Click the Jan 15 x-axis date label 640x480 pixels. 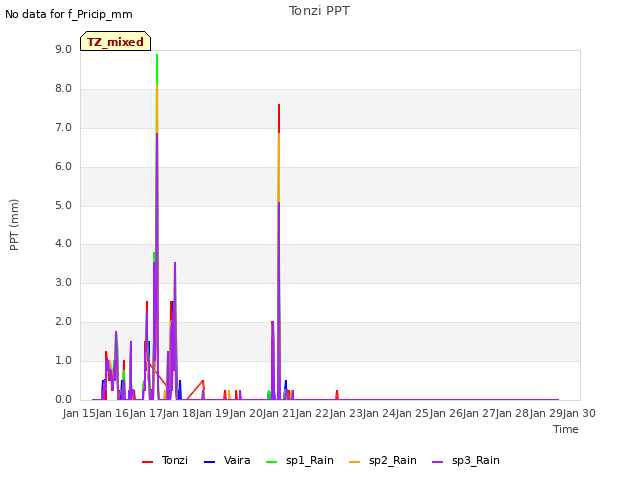[x=79, y=413]
